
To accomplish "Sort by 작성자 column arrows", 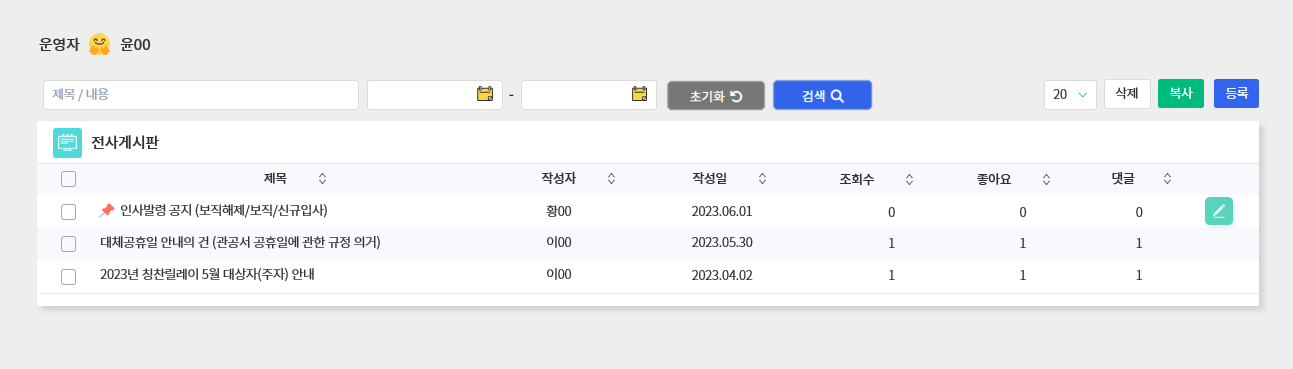I will (611, 179).
